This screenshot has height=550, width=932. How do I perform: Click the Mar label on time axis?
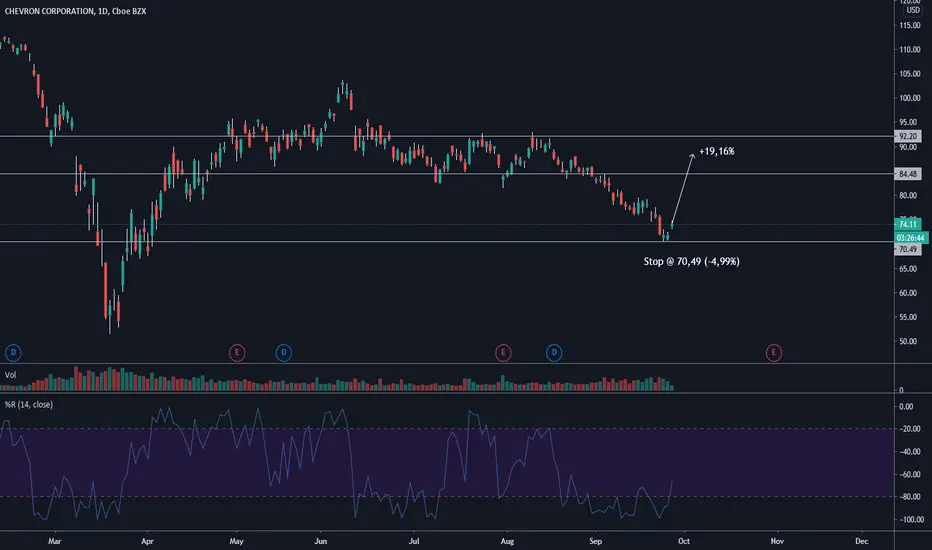tap(54, 541)
